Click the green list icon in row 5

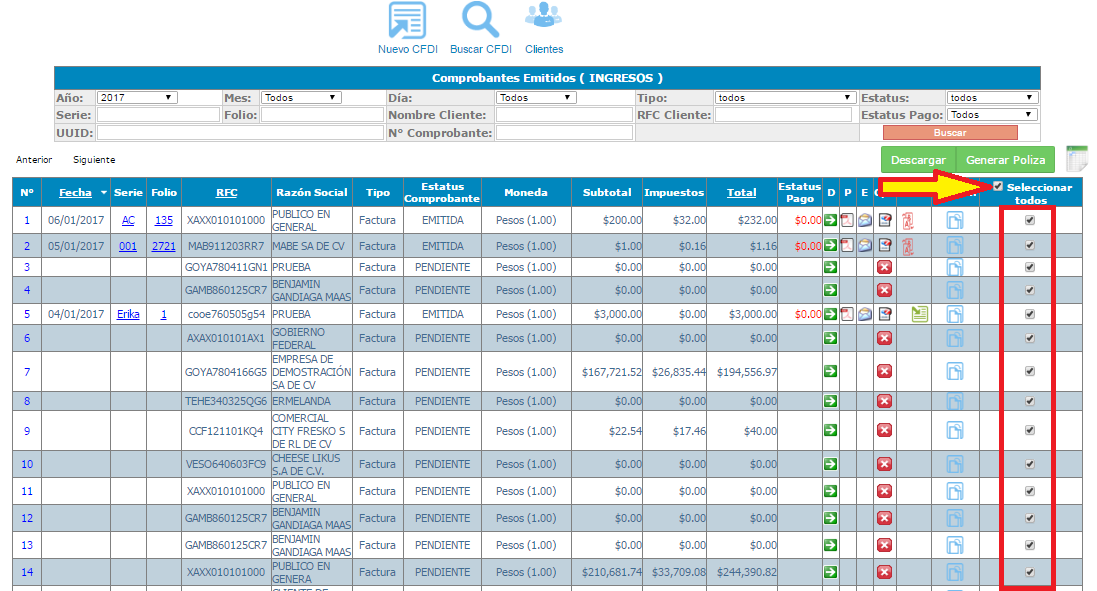click(920, 314)
